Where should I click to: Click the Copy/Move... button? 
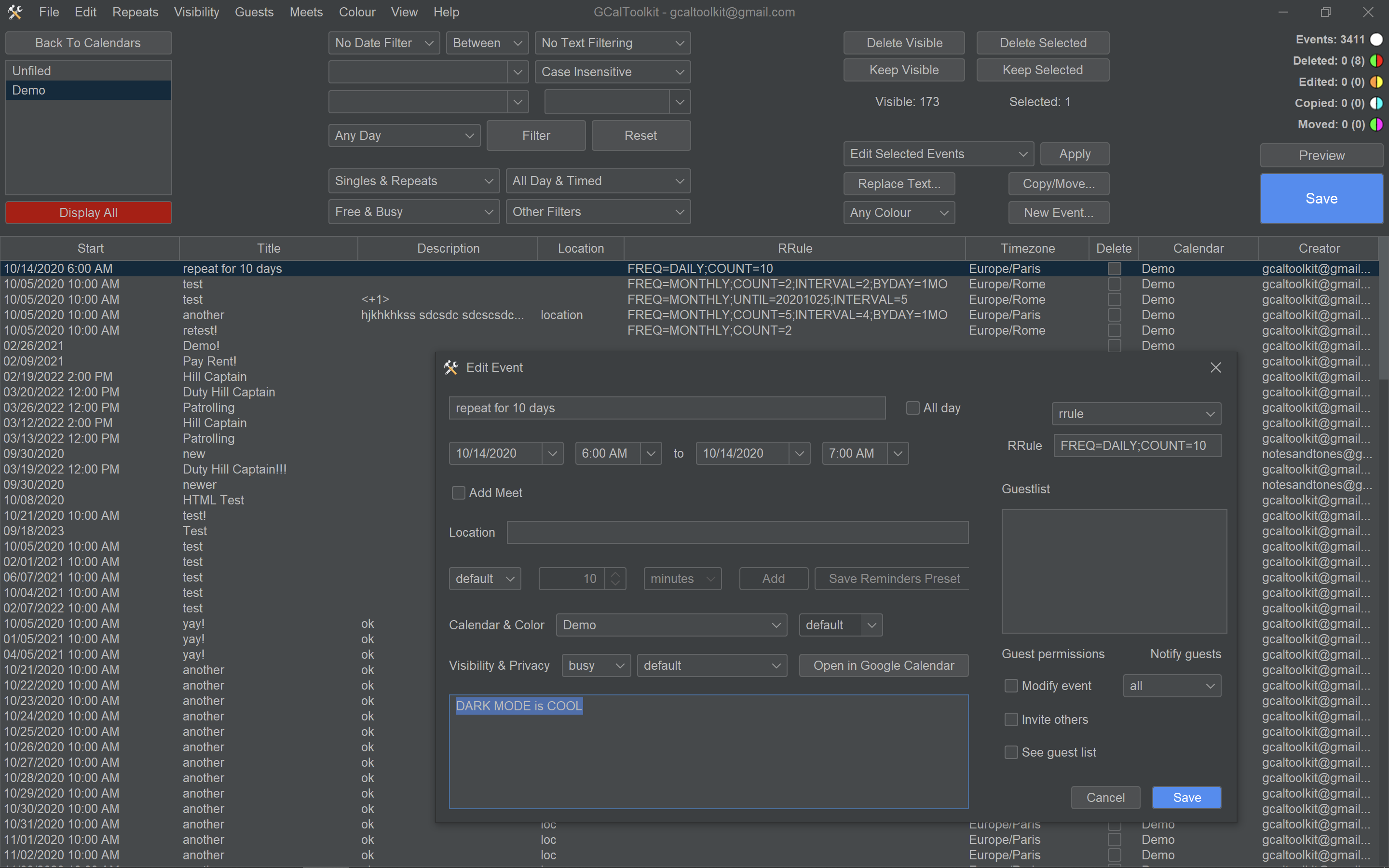[x=1059, y=184]
